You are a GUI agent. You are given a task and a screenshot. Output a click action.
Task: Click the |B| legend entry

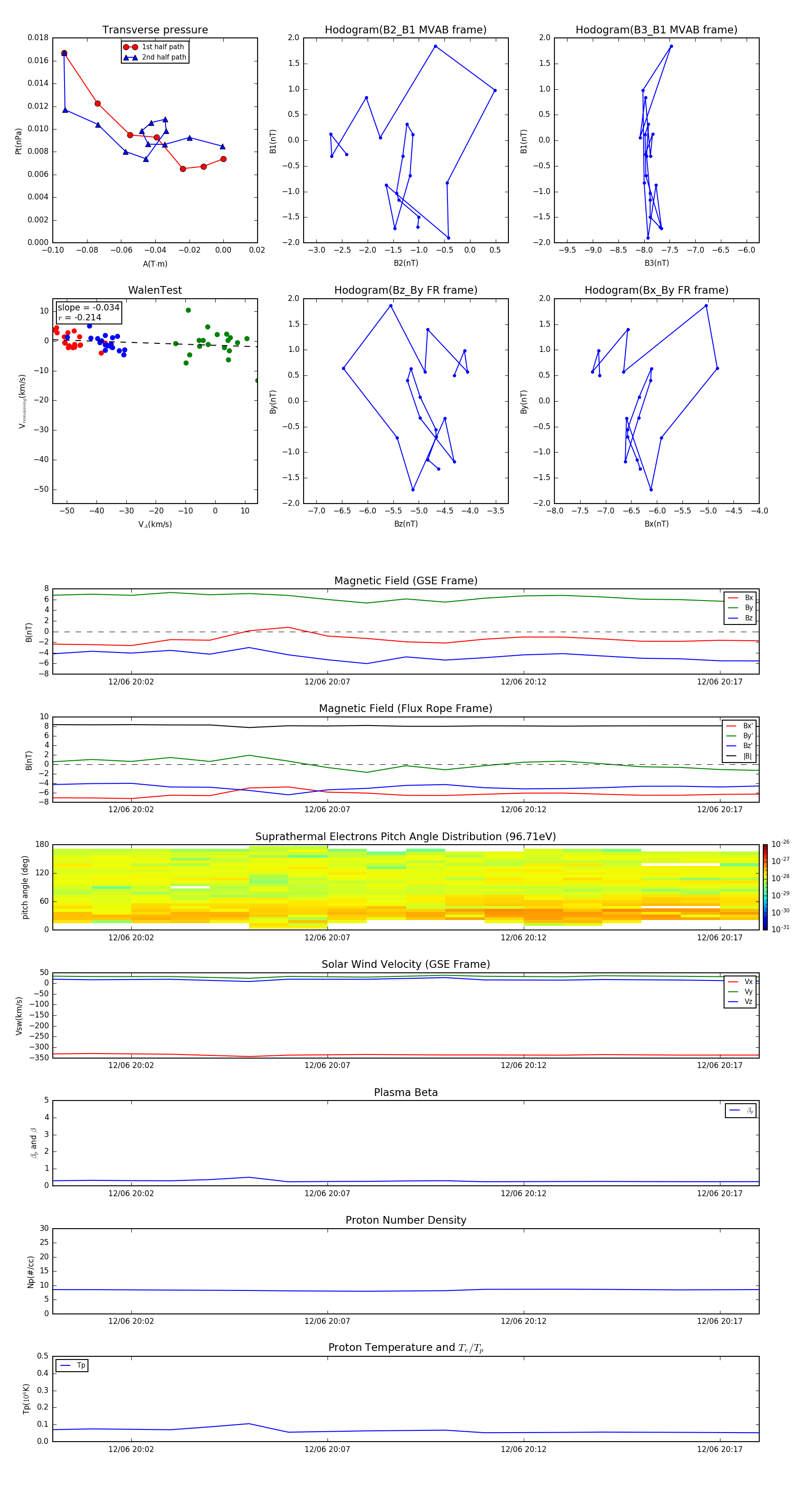[x=740, y=756]
